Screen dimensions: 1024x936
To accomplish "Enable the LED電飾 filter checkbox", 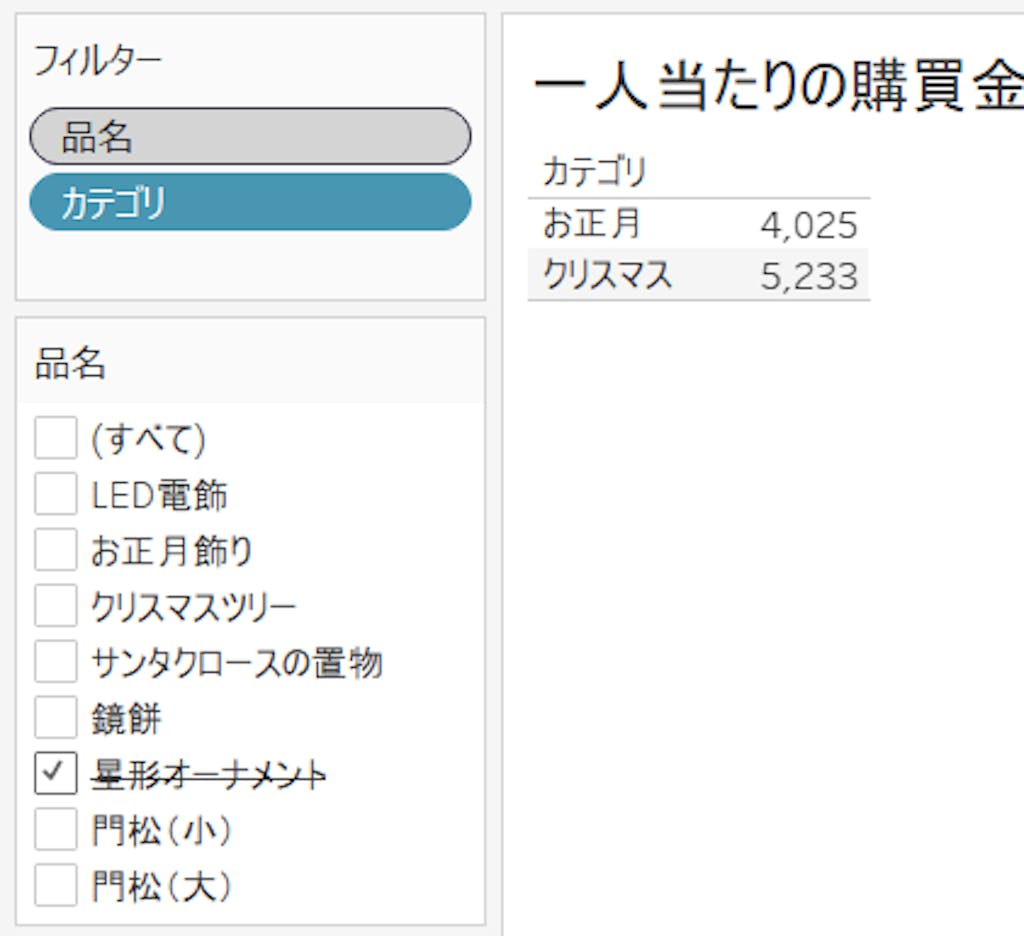I will (x=55, y=494).
